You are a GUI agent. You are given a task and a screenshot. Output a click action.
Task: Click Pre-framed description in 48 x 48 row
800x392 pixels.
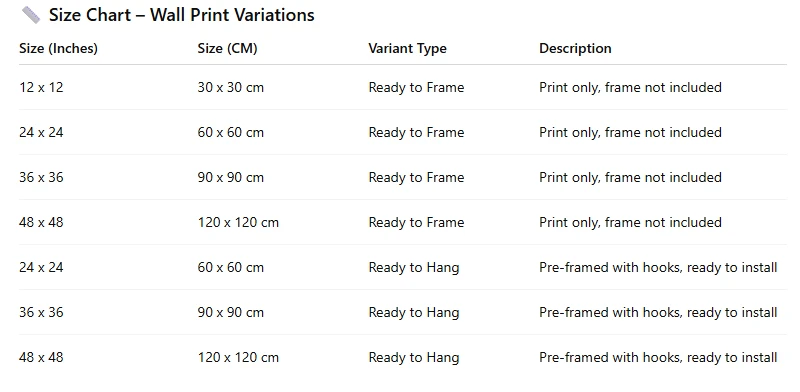point(658,357)
